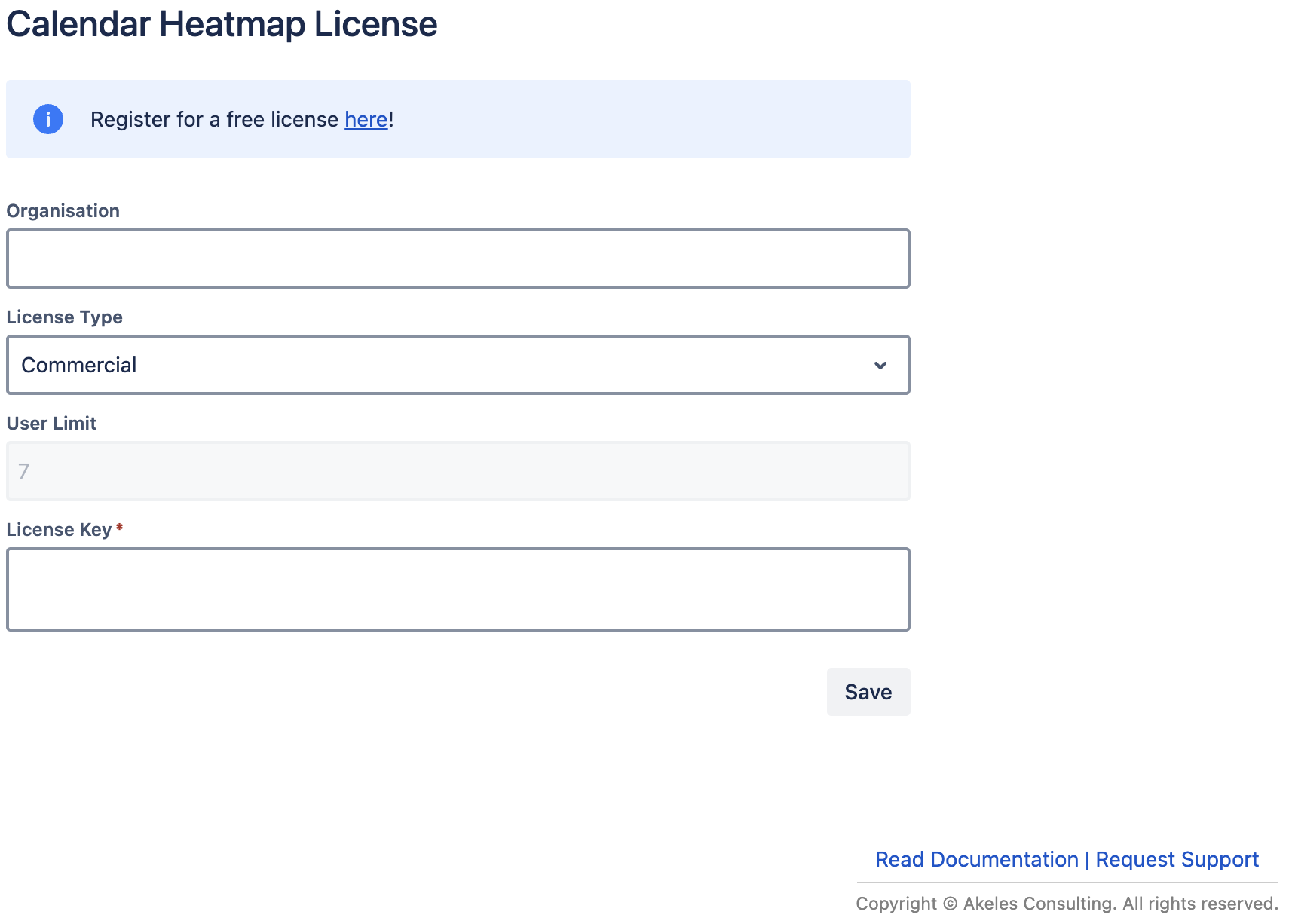Image resolution: width=1289 pixels, height=924 pixels.
Task: Click the User Limit label
Action: [x=51, y=424]
